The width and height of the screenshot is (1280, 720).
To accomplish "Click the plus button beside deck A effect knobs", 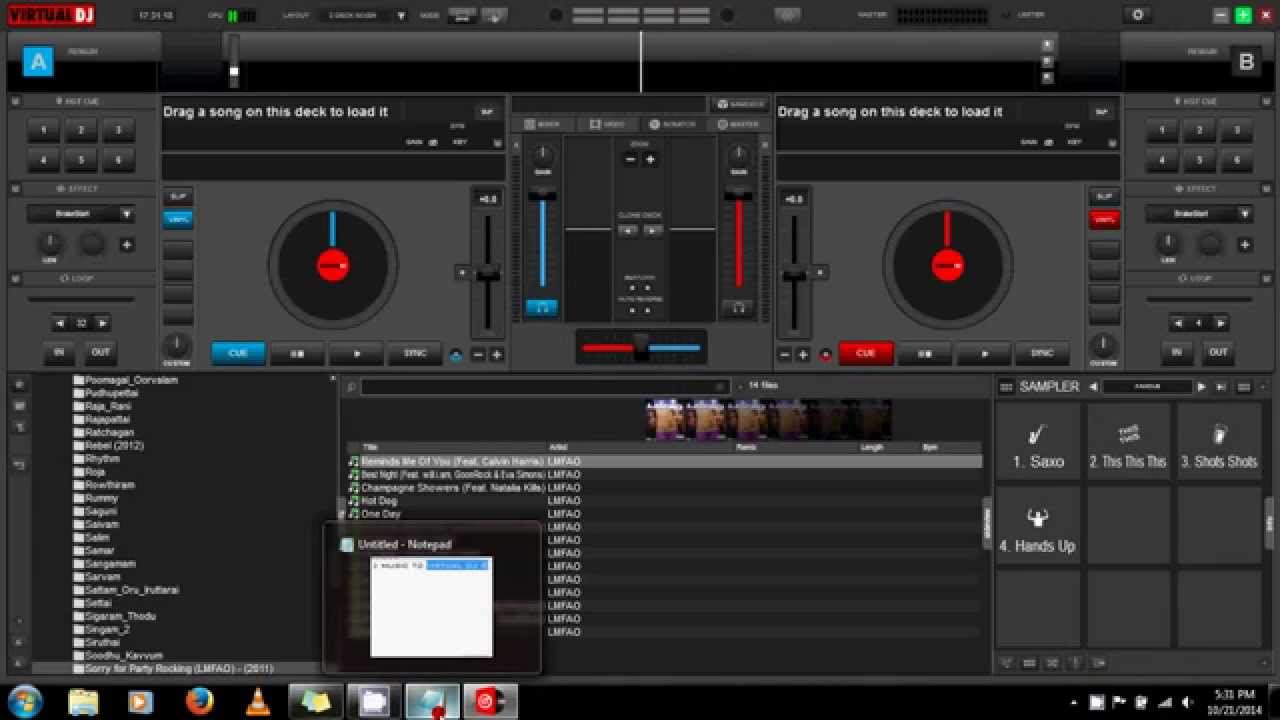I will [127, 244].
